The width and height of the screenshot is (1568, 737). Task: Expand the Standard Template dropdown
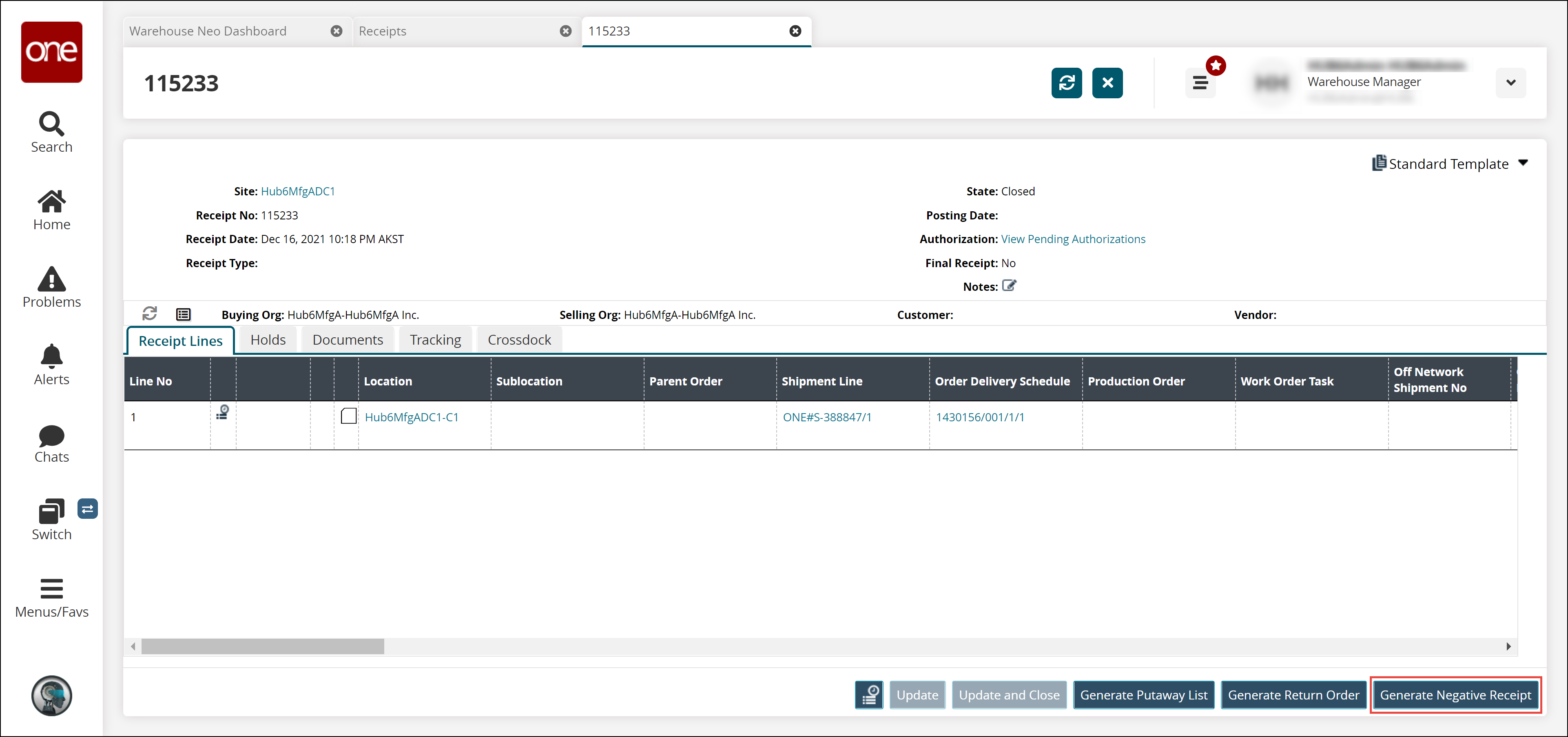tap(1523, 163)
